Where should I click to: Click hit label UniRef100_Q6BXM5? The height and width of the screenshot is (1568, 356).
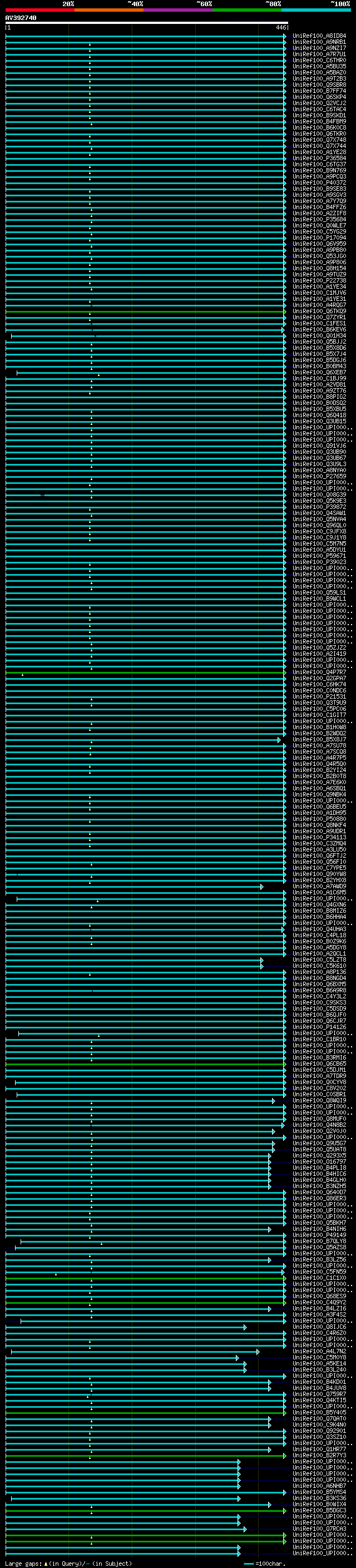(x=319, y=985)
